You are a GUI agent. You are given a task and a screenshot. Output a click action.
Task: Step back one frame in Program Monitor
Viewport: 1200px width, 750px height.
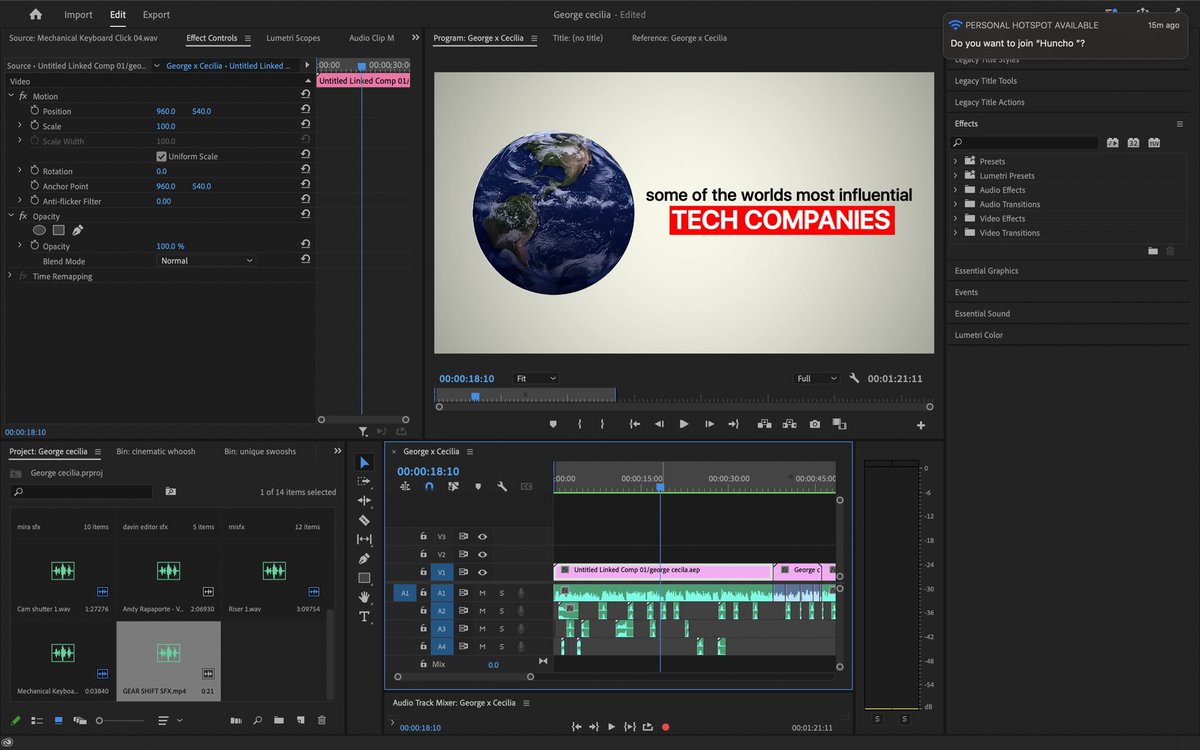point(659,424)
